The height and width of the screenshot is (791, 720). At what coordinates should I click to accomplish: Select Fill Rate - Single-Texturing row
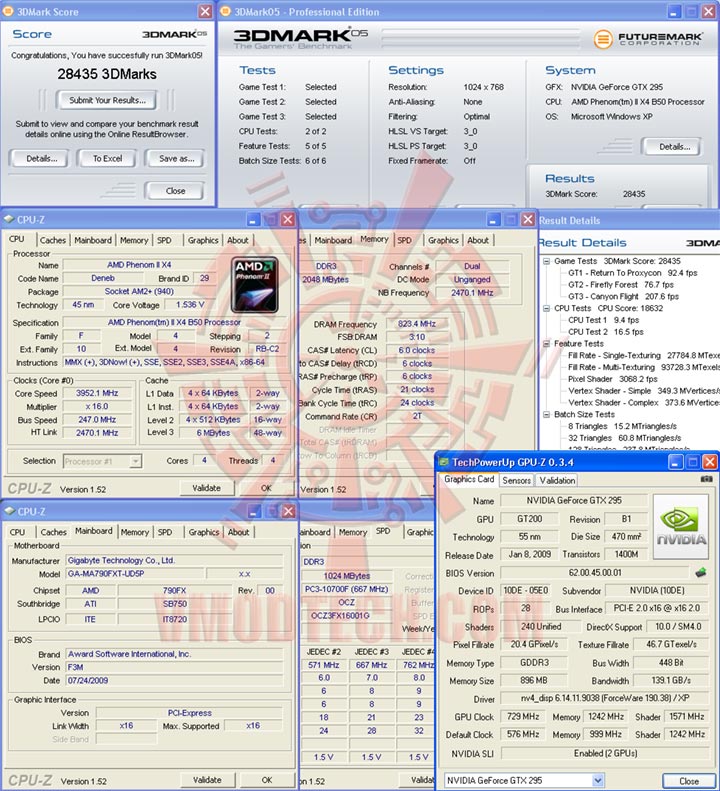643,356
